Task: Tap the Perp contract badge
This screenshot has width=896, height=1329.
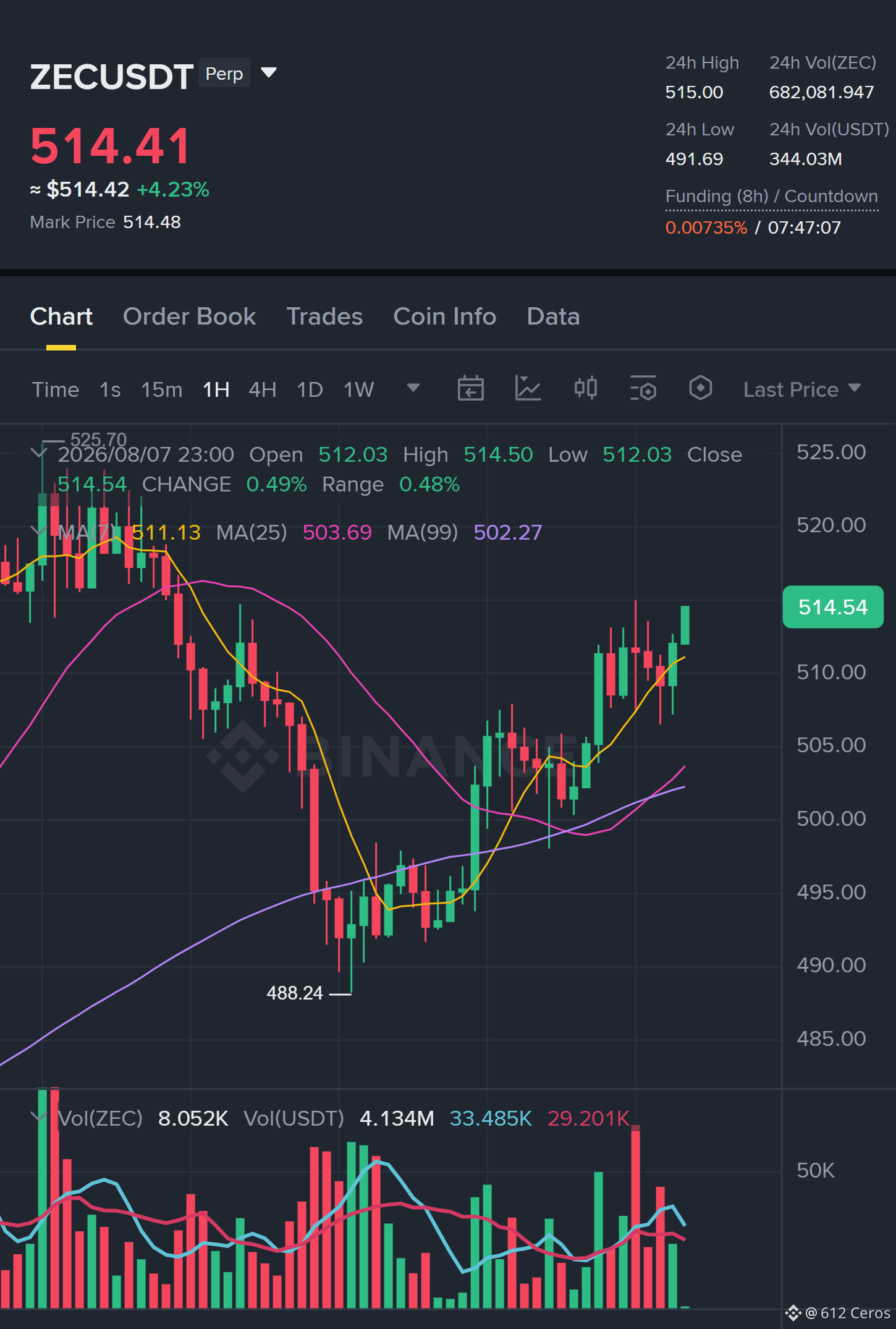Action: click(x=224, y=74)
